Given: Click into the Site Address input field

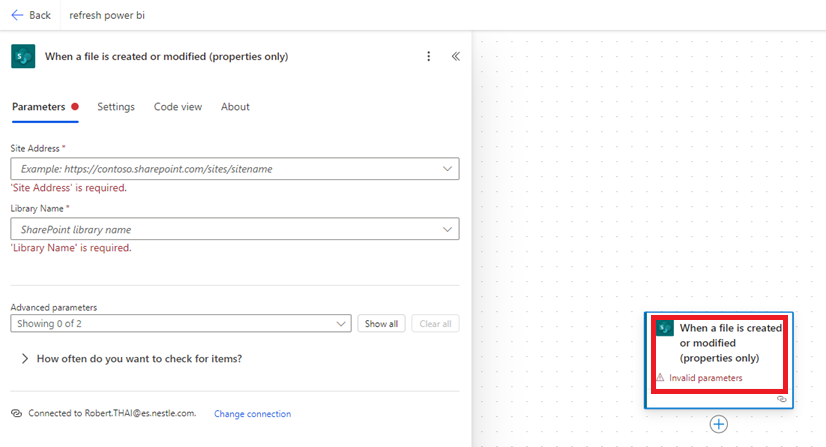Looking at the screenshot, I should 220,169.
